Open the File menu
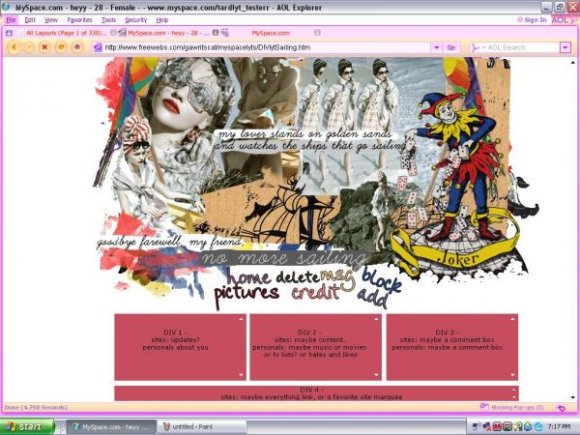Screen dimensions: 580x435 [11, 20]
